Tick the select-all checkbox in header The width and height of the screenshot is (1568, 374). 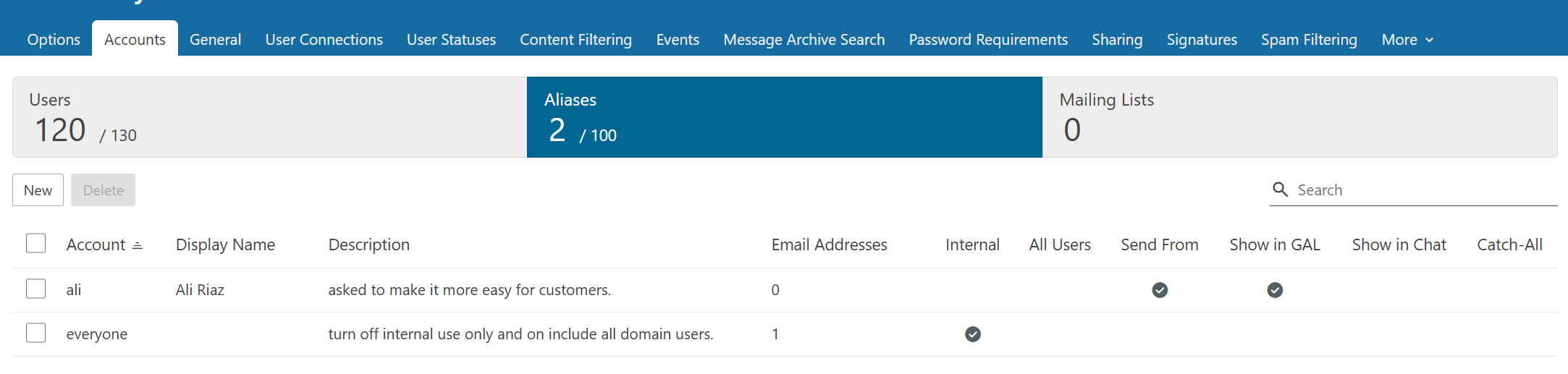(x=36, y=243)
